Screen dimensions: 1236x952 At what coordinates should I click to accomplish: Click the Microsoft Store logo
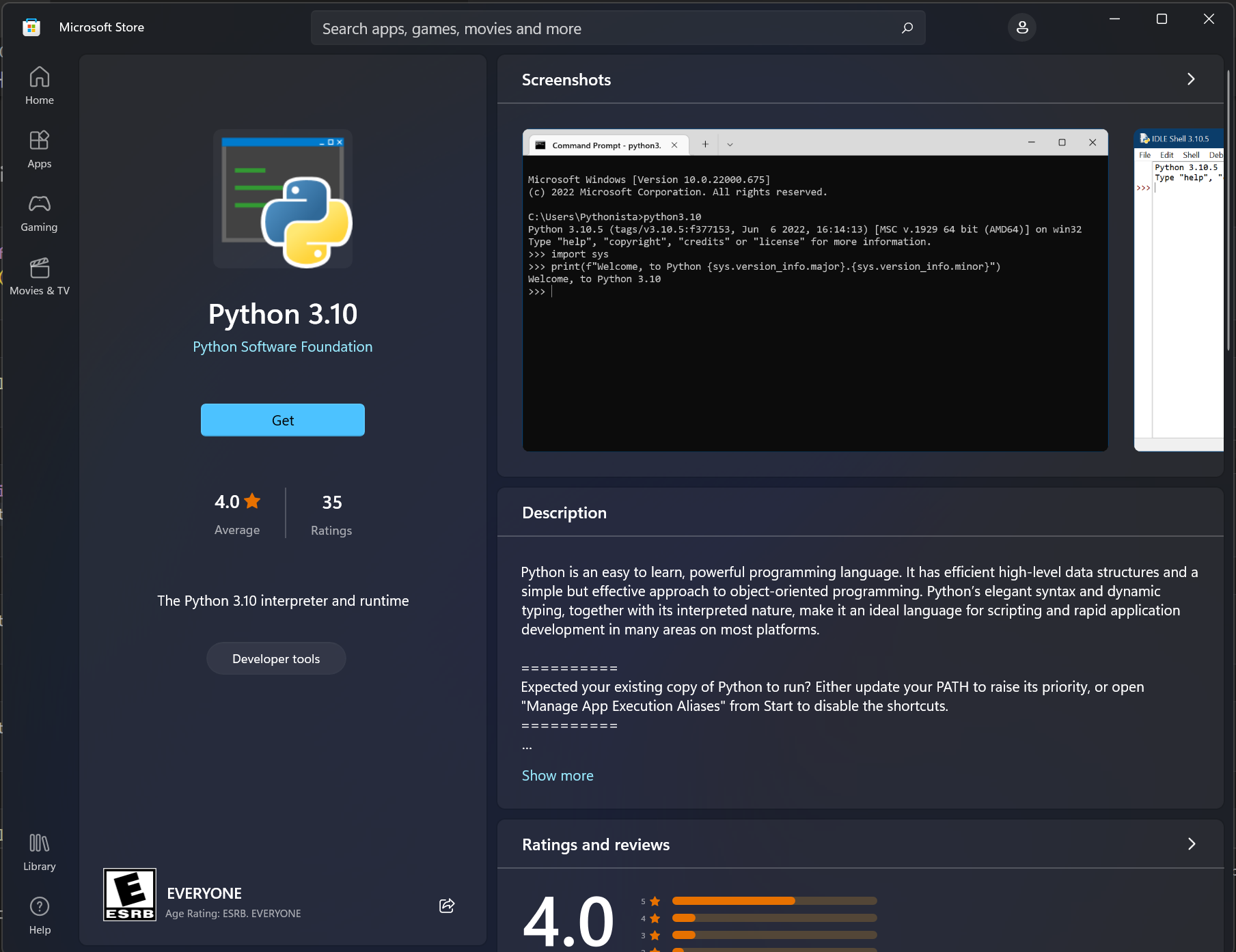click(31, 27)
